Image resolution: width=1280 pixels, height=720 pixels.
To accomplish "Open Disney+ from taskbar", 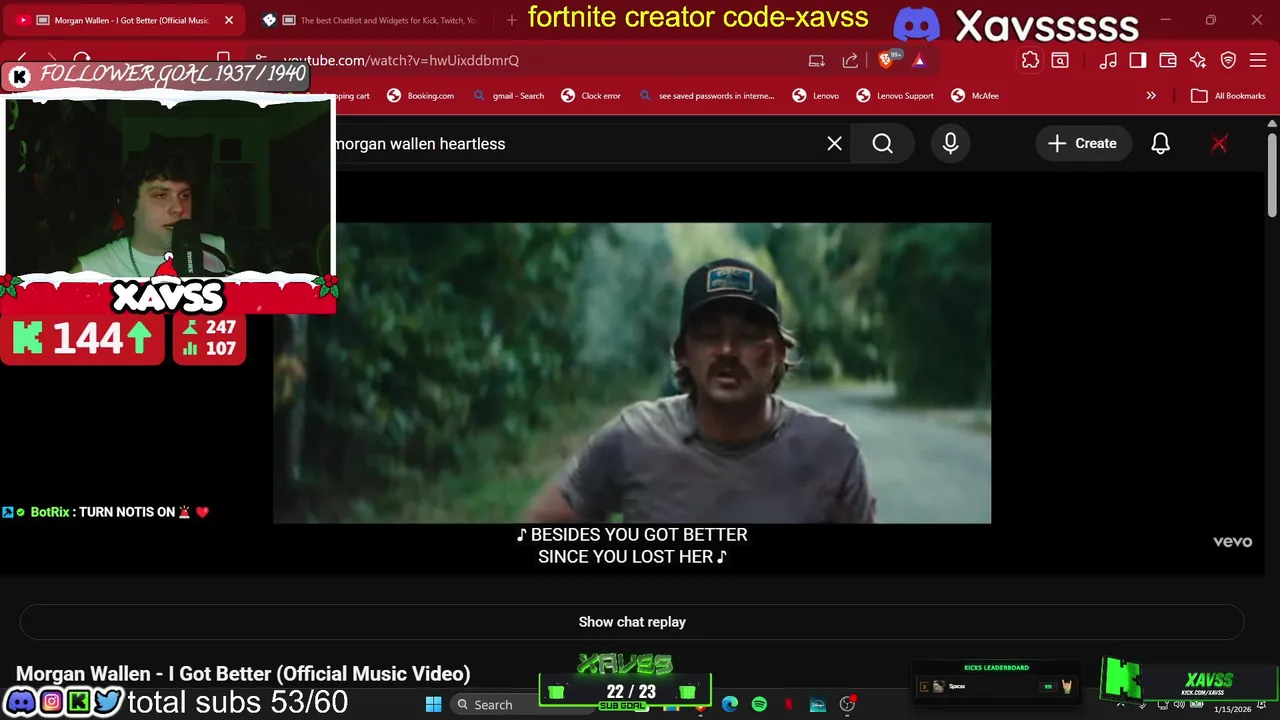I will 818,705.
